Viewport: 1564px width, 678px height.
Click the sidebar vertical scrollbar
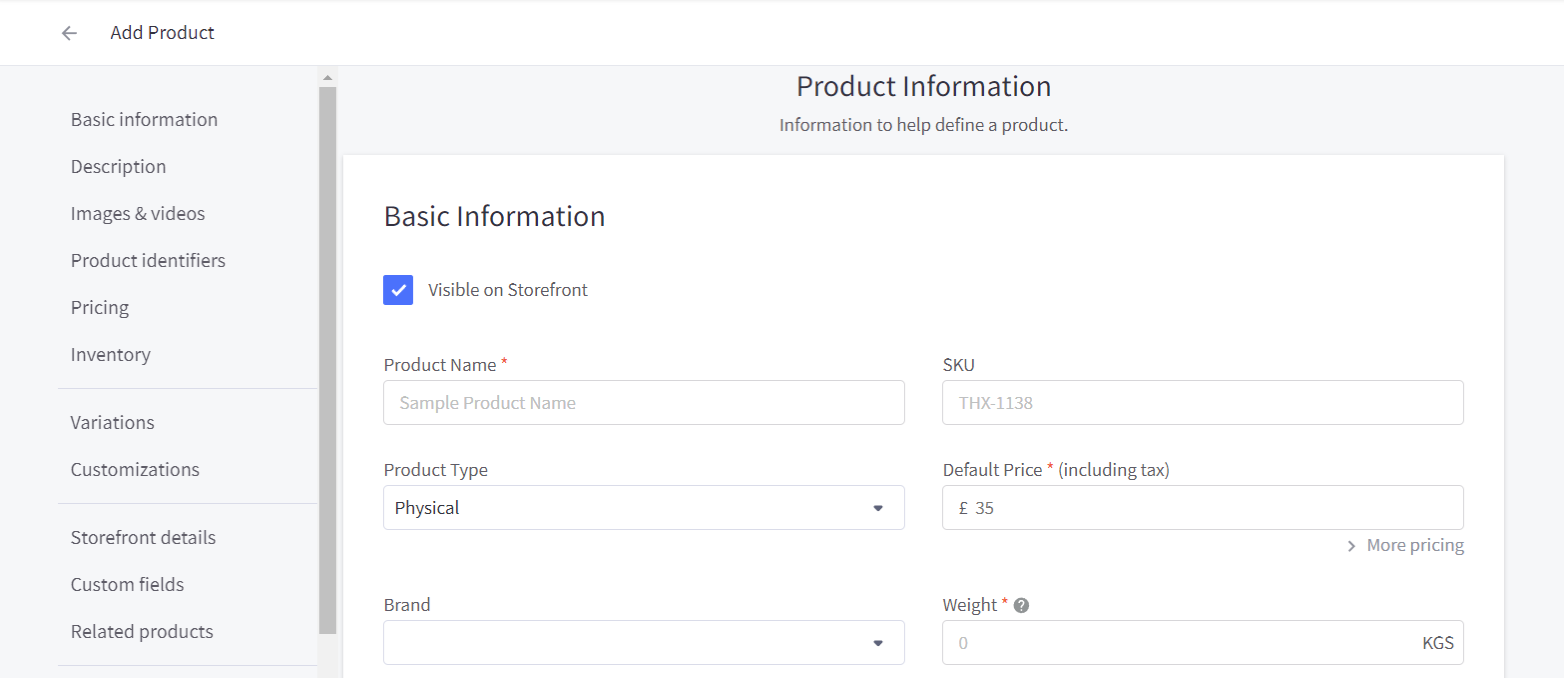tap(327, 360)
